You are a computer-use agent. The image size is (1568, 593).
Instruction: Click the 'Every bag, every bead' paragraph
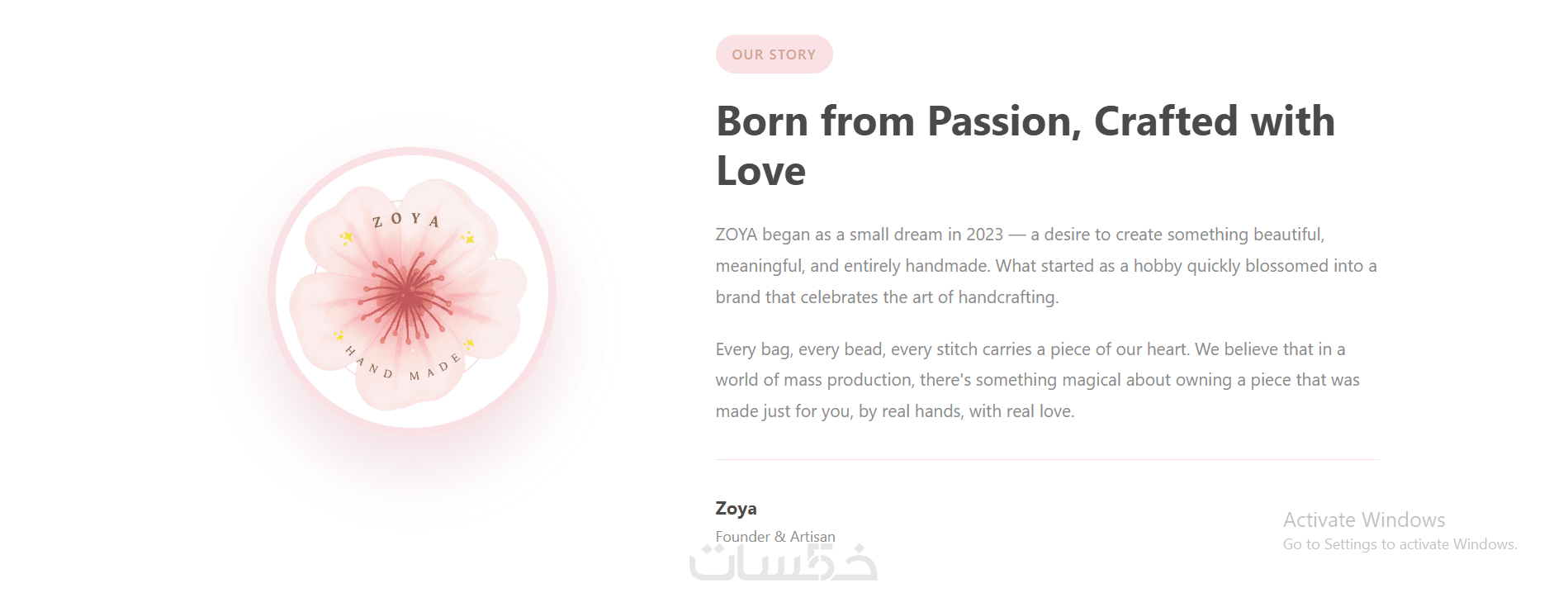click(1037, 380)
